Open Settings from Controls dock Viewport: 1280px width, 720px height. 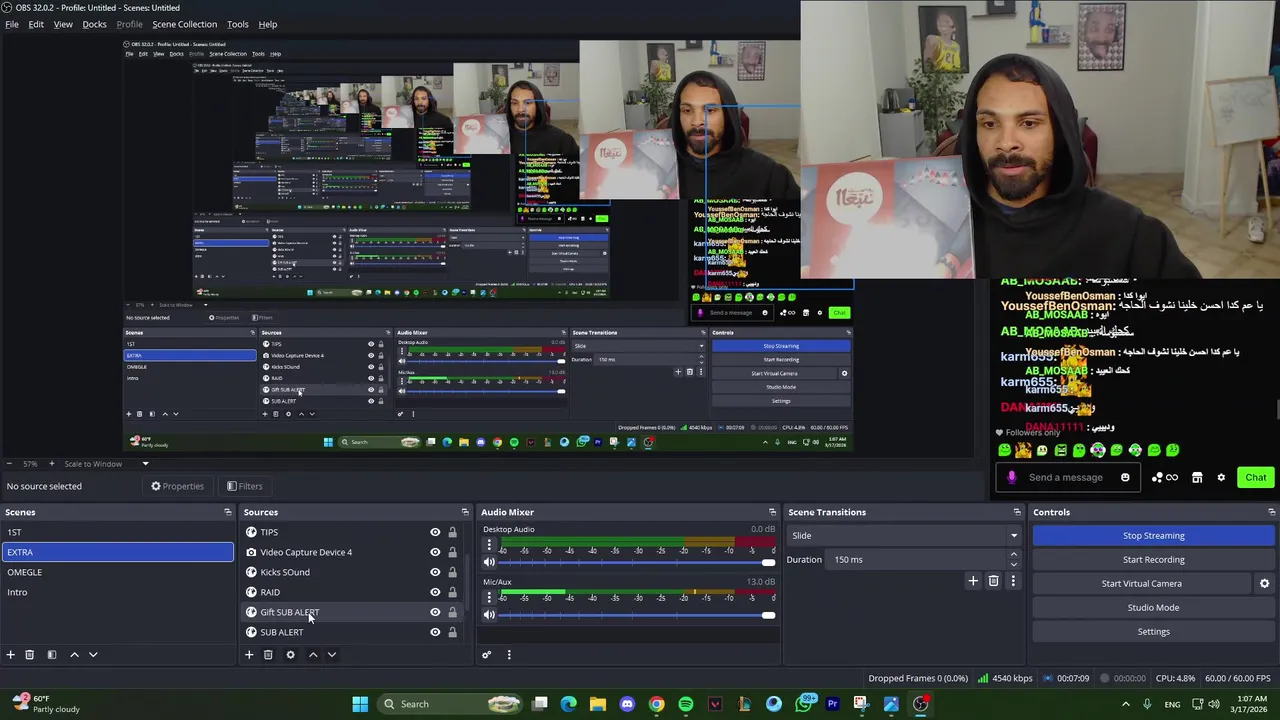tap(1153, 632)
